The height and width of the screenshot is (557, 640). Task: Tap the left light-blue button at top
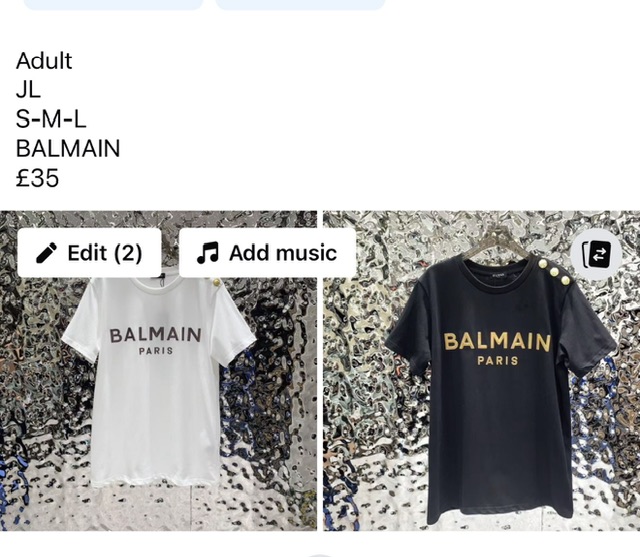(x=113, y=4)
